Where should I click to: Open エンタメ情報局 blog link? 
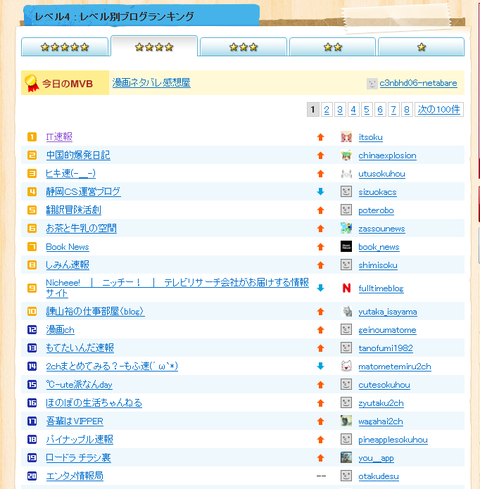point(75,476)
